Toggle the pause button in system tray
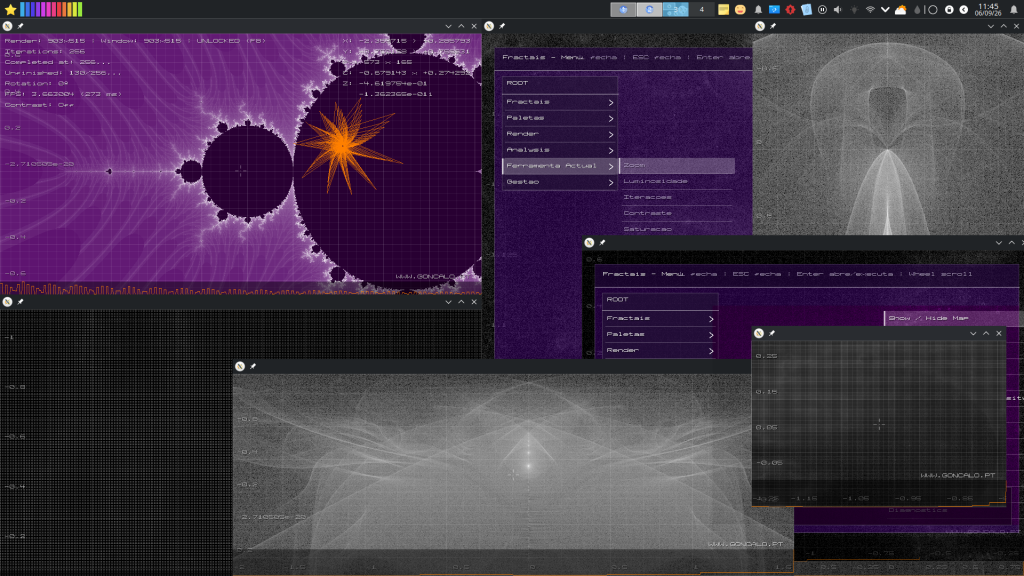This screenshot has width=1024, height=576. coord(822,10)
